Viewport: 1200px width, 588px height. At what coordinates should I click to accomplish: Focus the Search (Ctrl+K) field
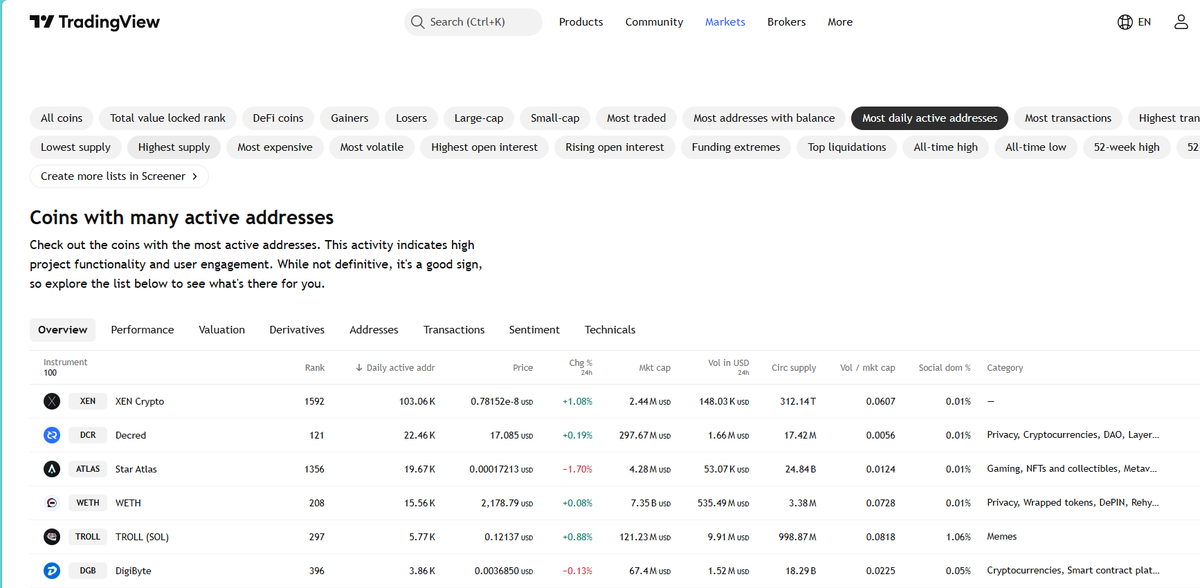pos(473,22)
